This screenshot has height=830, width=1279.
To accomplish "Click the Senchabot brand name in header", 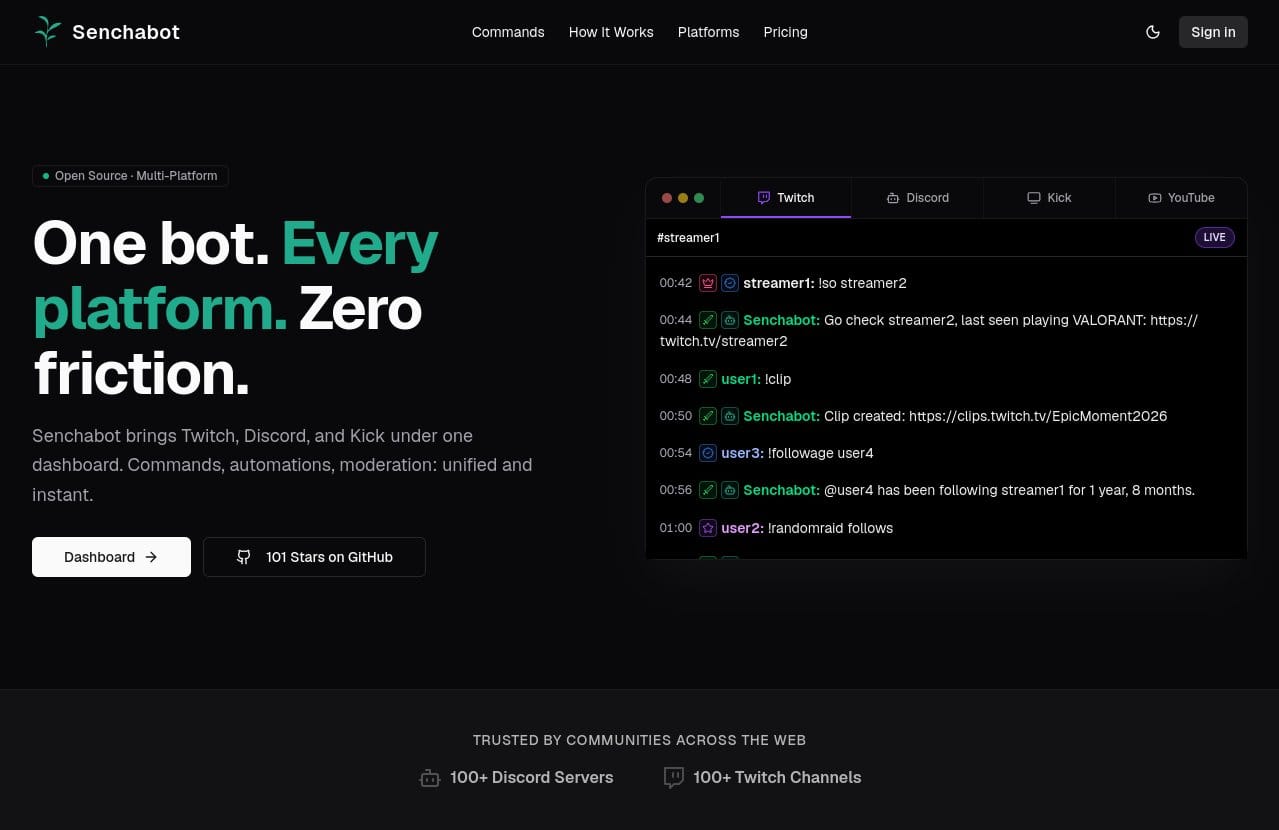I will 126,32.
